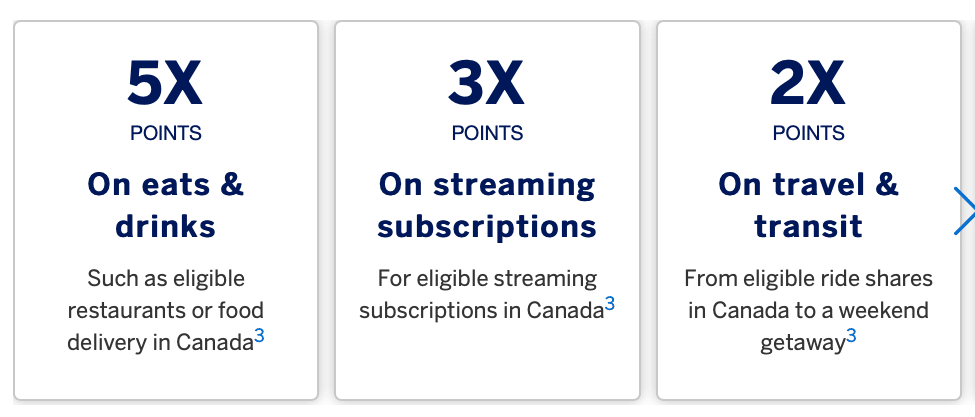Image resolution: width=975 pixels, height=417 pixels.
Task: Click the From eligible ride shares text
Action: pyautogui.click(x=808, y=279)
